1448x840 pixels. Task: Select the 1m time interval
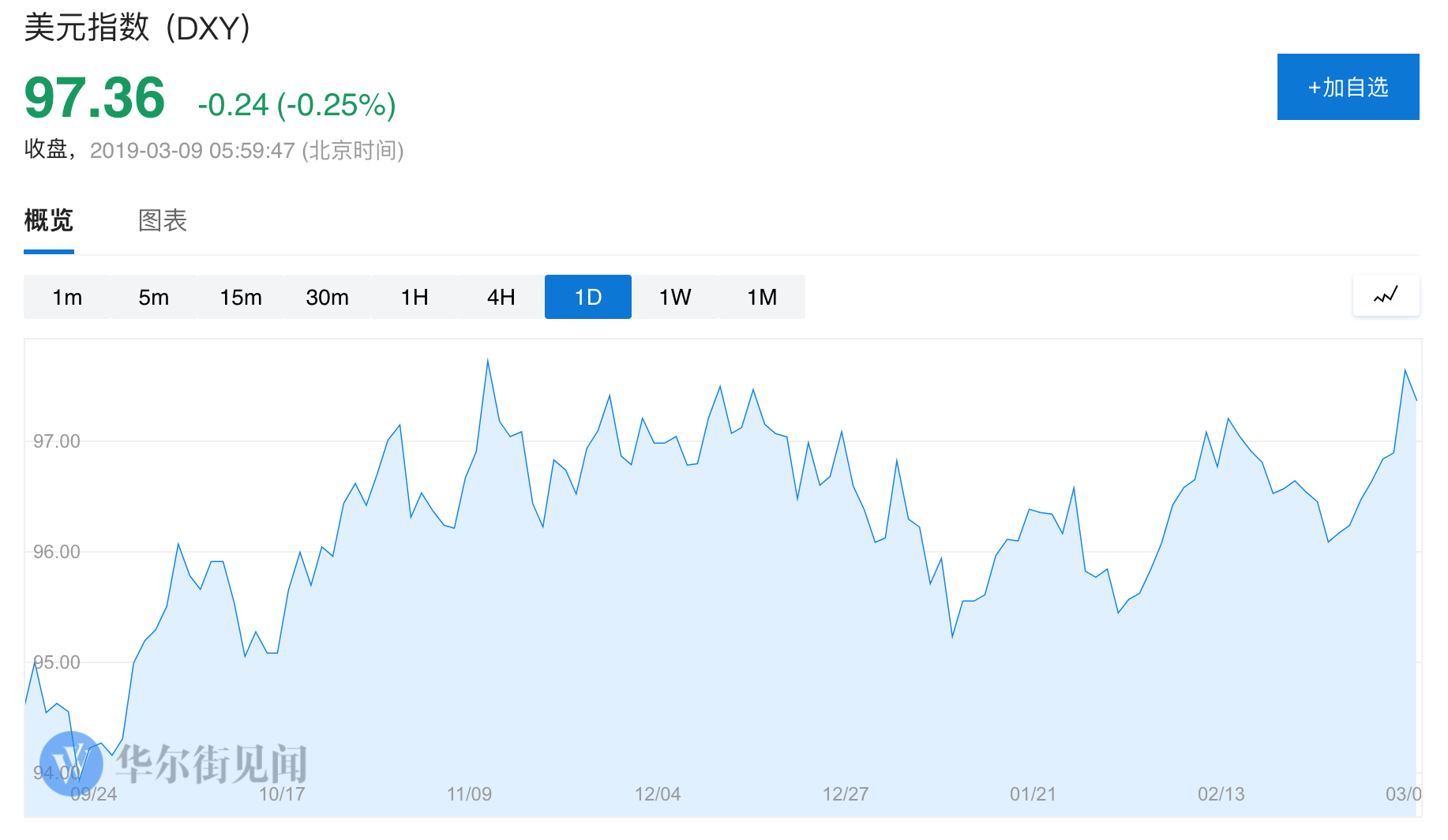pos(67,297)
